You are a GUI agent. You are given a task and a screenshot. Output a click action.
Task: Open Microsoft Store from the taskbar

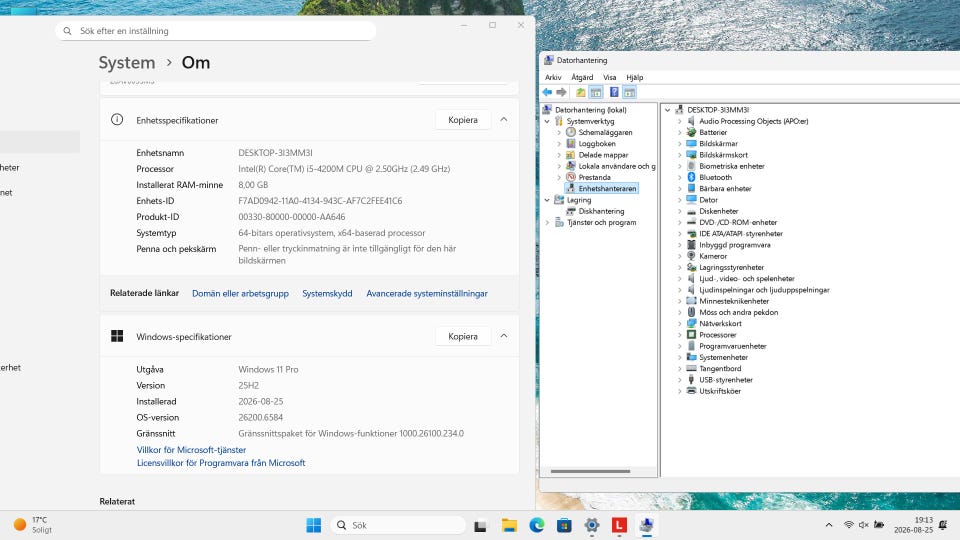click(564, 525)
